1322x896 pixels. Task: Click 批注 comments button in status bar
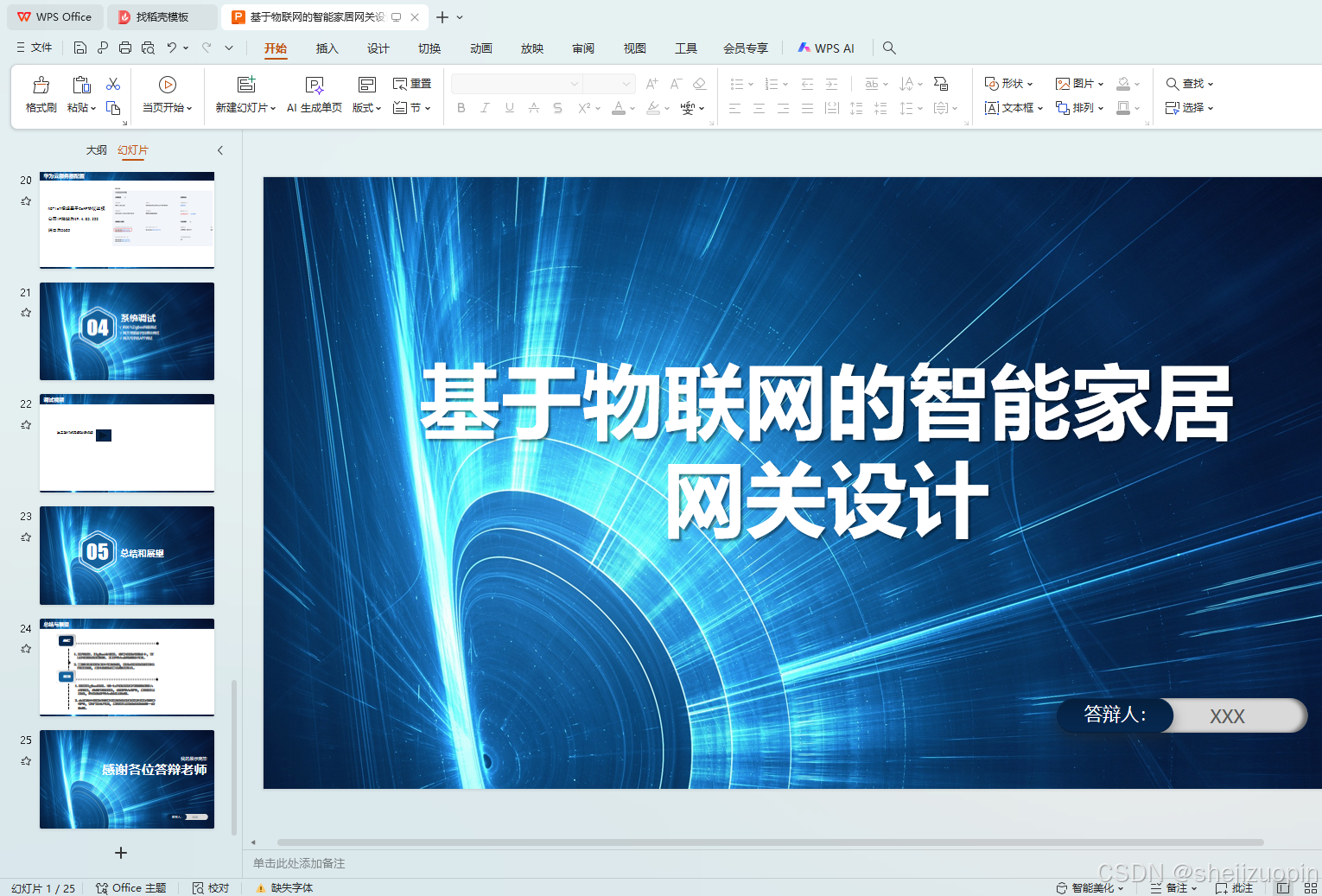pos(1234,887)
